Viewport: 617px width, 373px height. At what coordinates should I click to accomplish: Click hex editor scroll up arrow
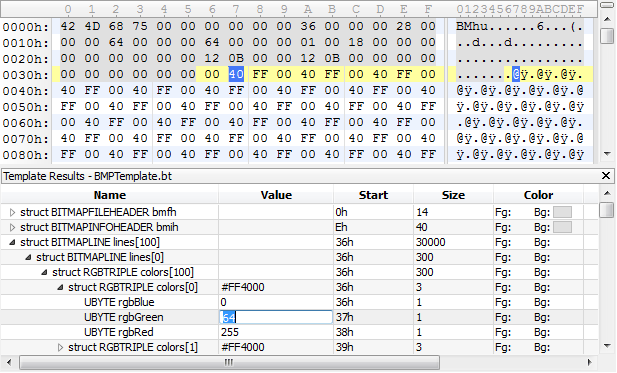coord(608,19)
